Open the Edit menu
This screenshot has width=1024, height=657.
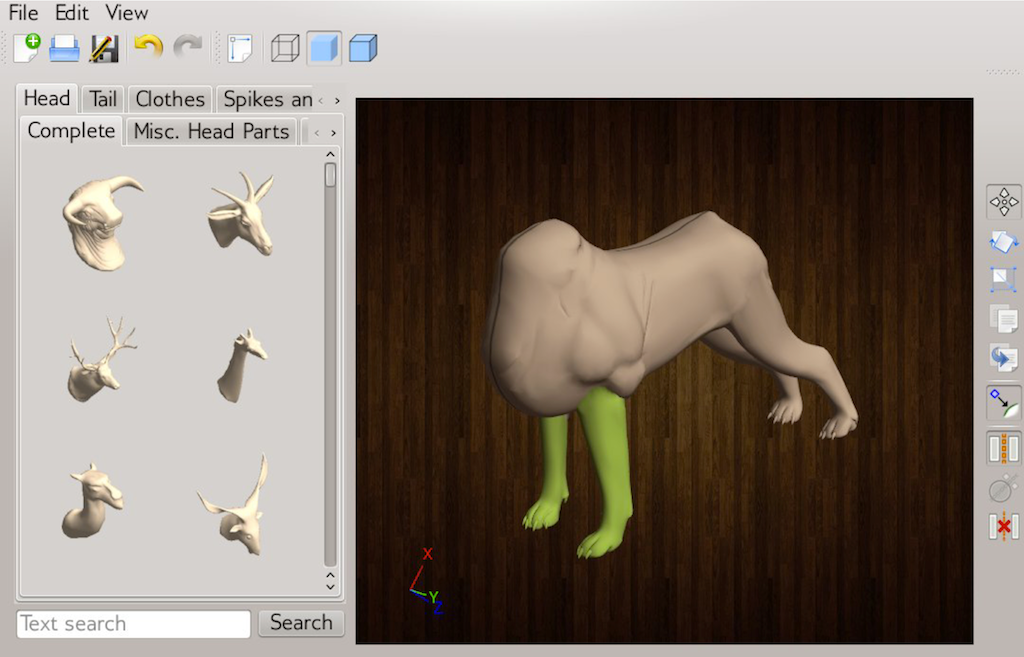click(x=71, y=13)
